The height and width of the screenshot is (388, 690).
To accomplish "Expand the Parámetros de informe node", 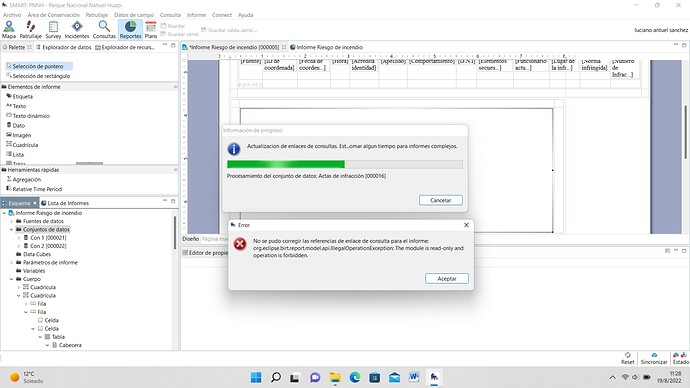I will (12, 263).
